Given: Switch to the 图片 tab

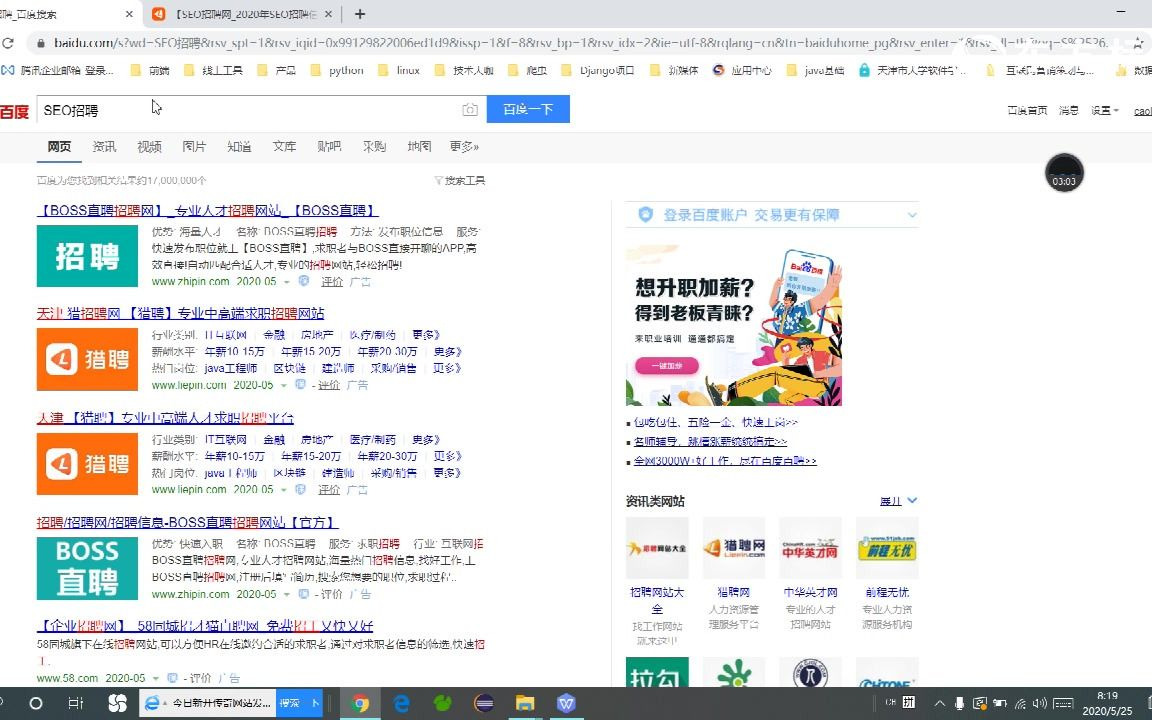Looking at the screenshot, I should click(193, 146).
